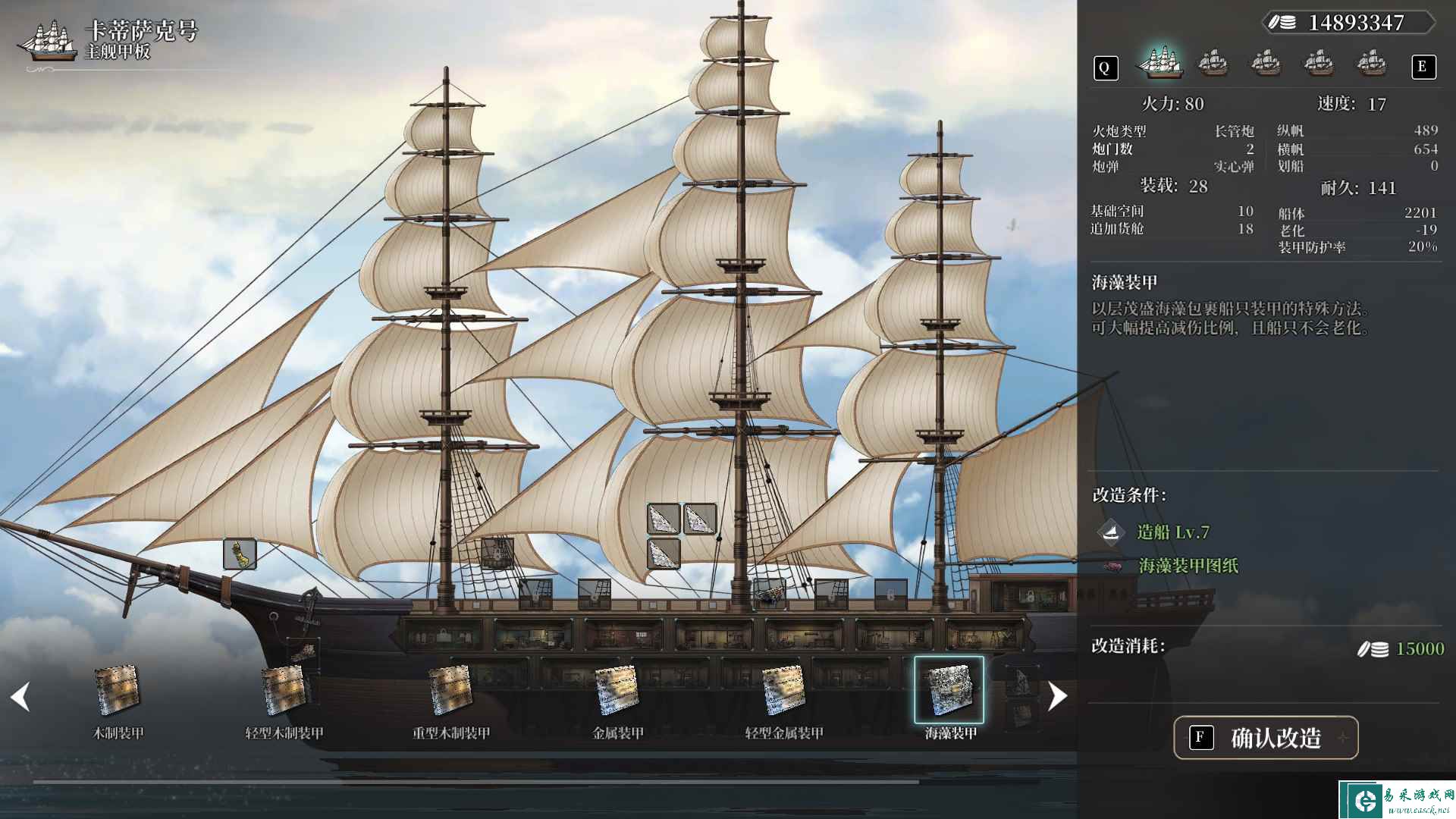The image size is (1456, 819).
Task: Select the 轻型木制装甲 armor icon
Action: pyautogui.click(x=283, y=690)
